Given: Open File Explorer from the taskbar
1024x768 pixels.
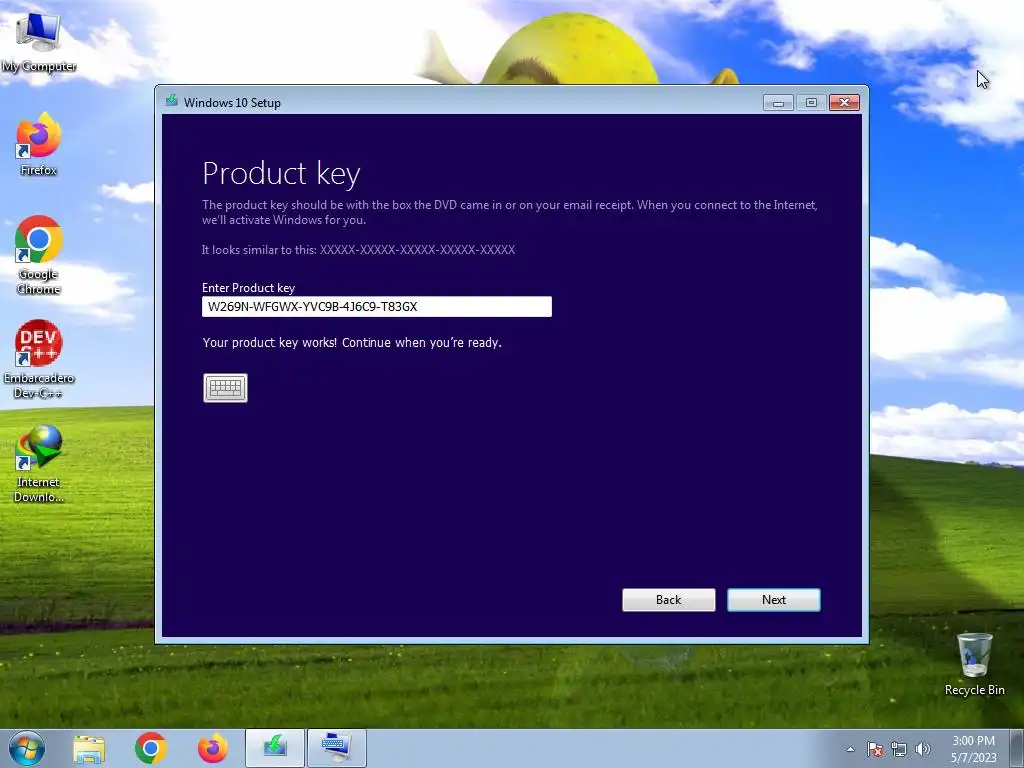Looking at the screenshot, I should (x=89, y=748).
